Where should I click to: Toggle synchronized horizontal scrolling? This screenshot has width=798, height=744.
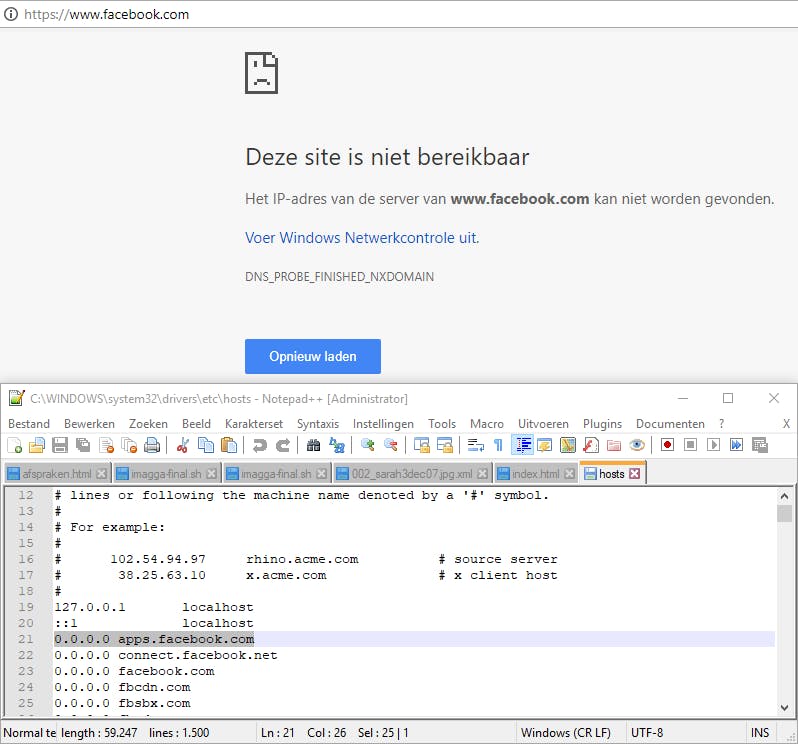(x=445, y=445)
